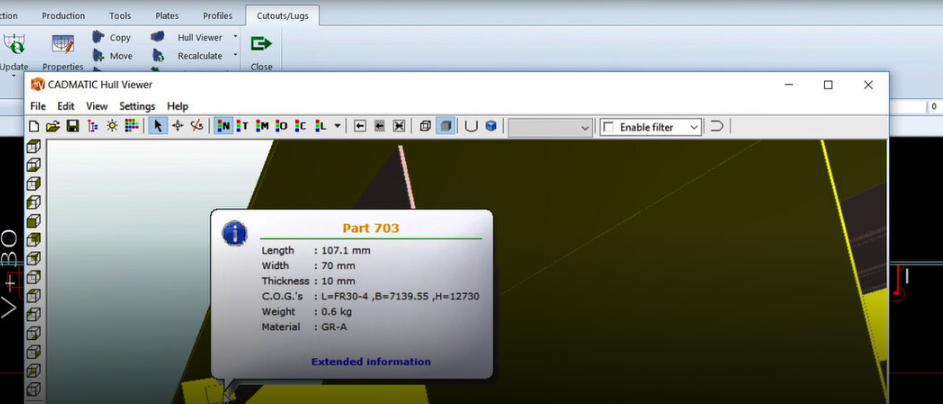Open the View menu
Screen dimensions: 943x404
click(97, 106)
